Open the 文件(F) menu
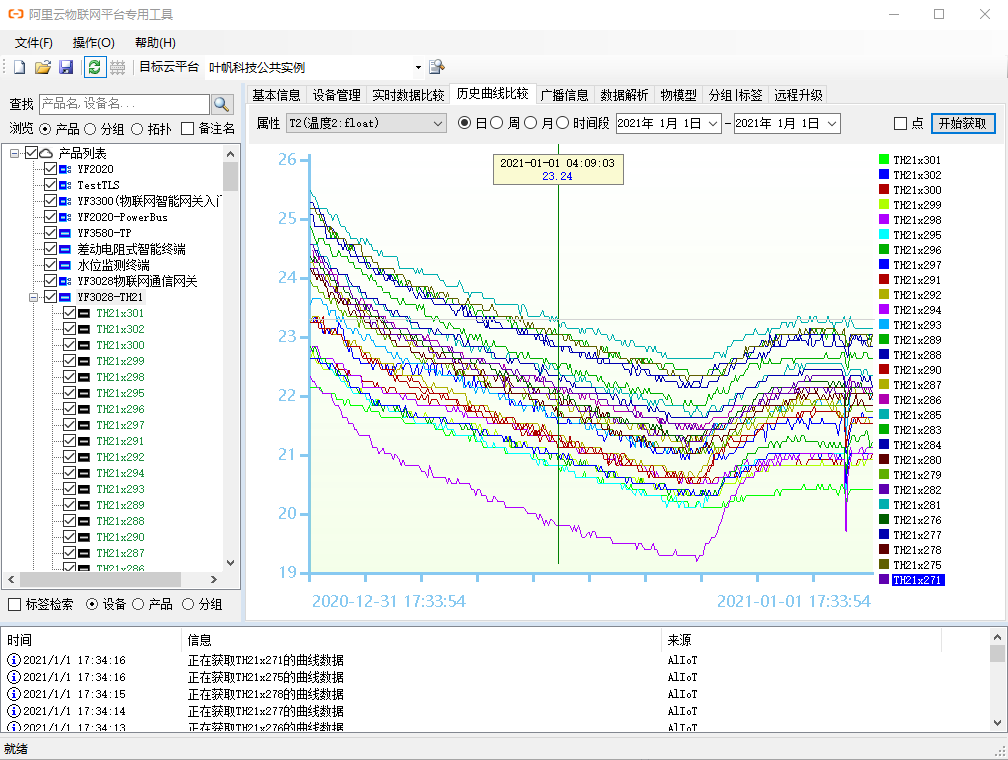The width and height of the screenshot is (1008, 760). [x=33, y=42]
